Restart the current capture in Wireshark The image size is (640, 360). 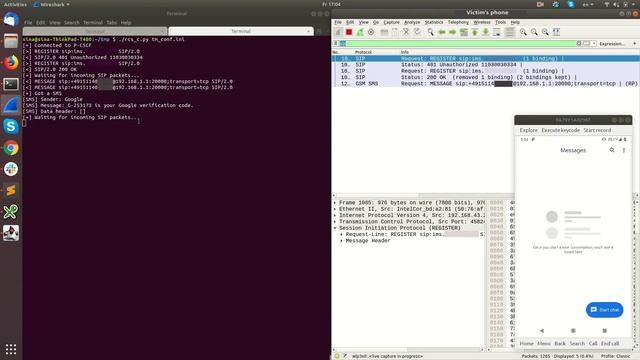pos(360,32)
